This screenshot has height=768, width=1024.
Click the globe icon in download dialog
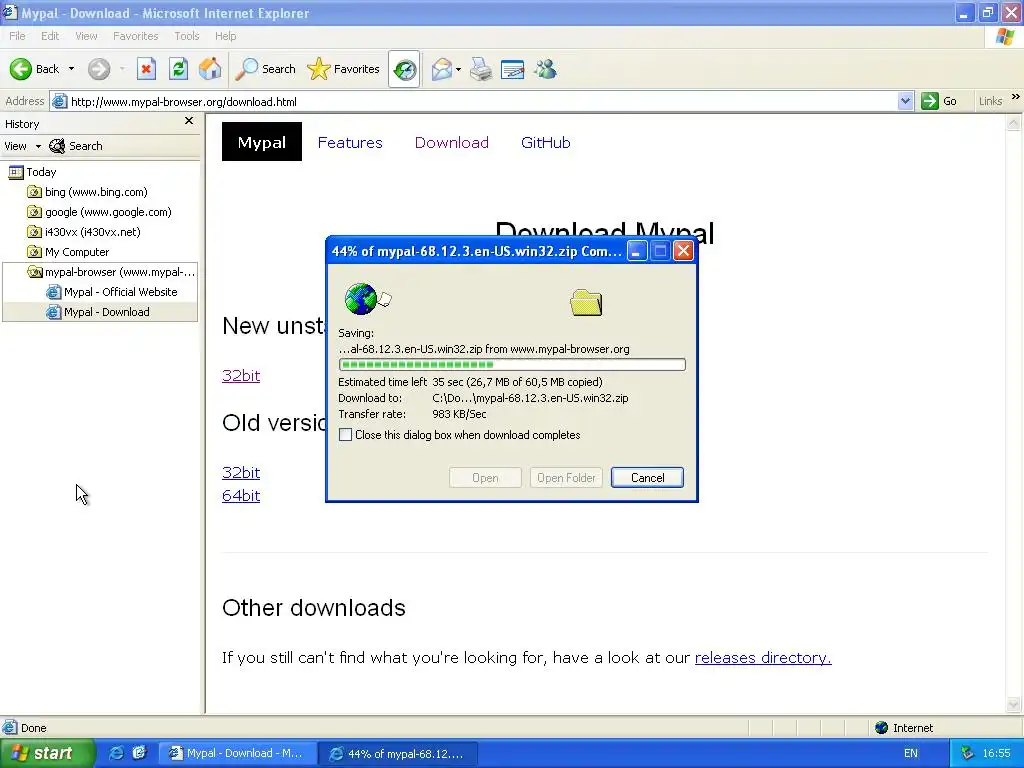361,299
